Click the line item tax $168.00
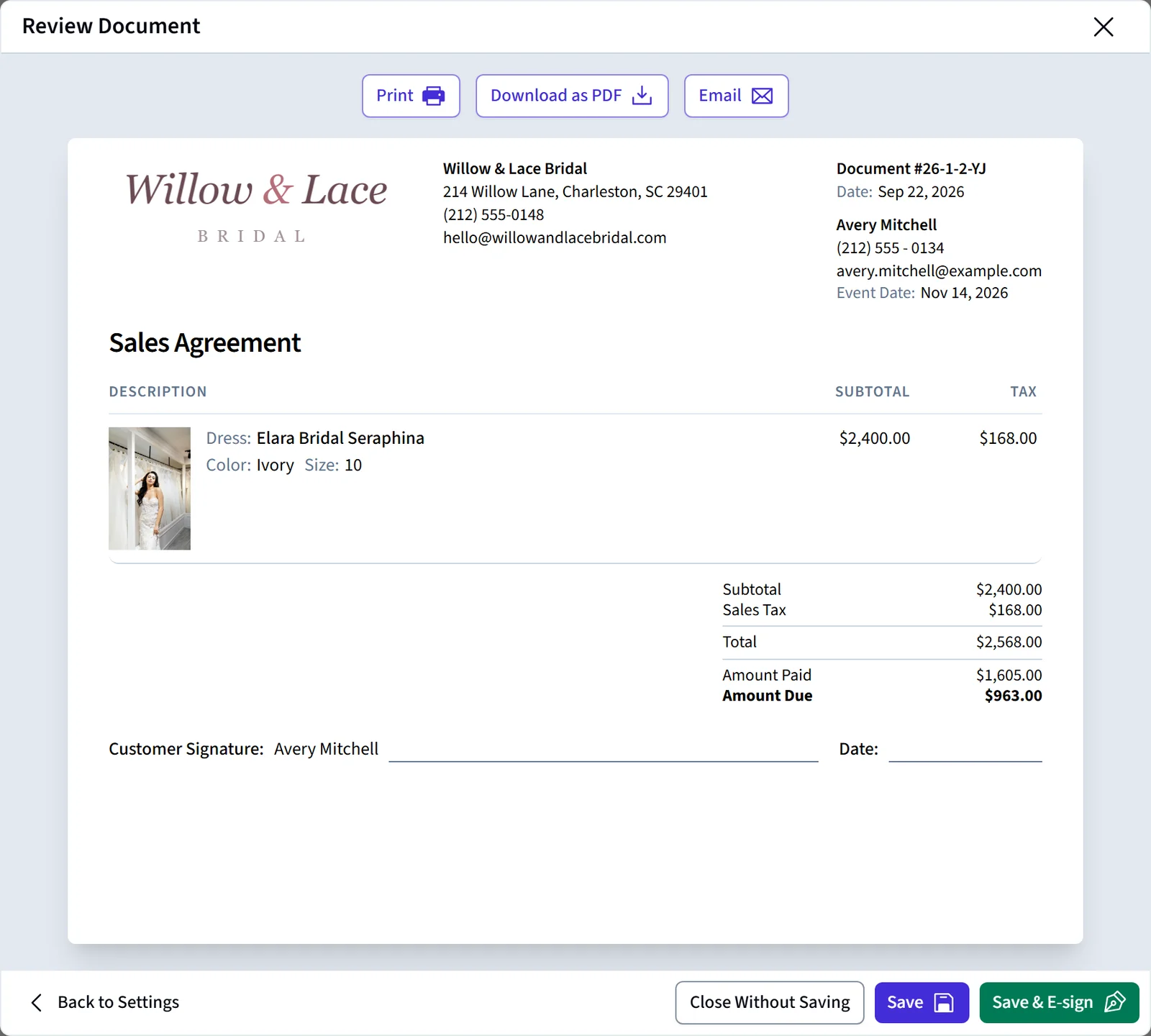 coord(1008,438)
